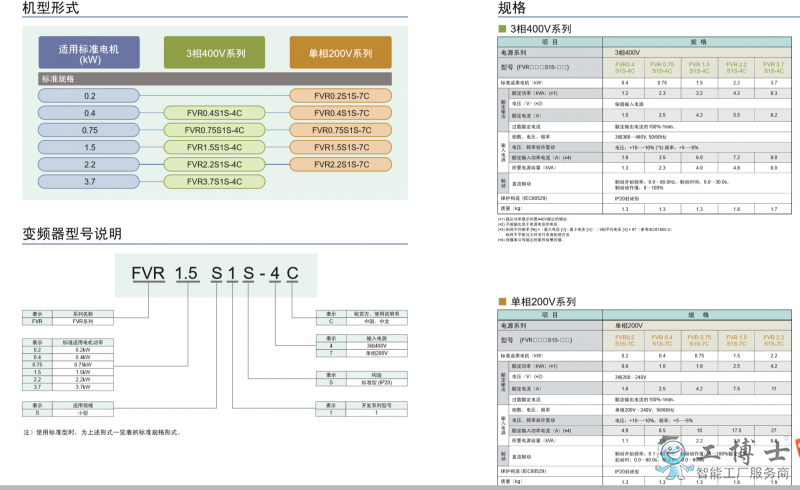Viewport: 800px width, 490px height.
Task: Click the blue 0.2 kW pill
Action: tap(89, 96)
